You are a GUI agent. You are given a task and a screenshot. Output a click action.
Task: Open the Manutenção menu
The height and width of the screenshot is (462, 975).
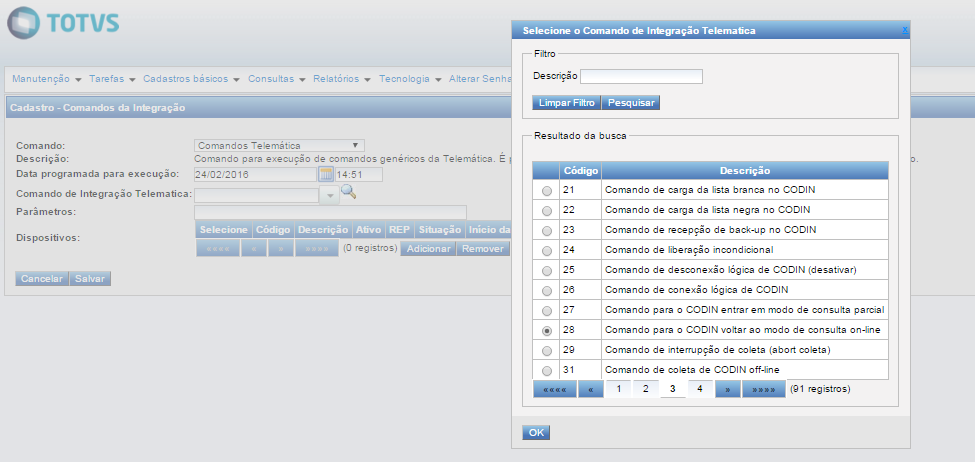tap(47, 79)
